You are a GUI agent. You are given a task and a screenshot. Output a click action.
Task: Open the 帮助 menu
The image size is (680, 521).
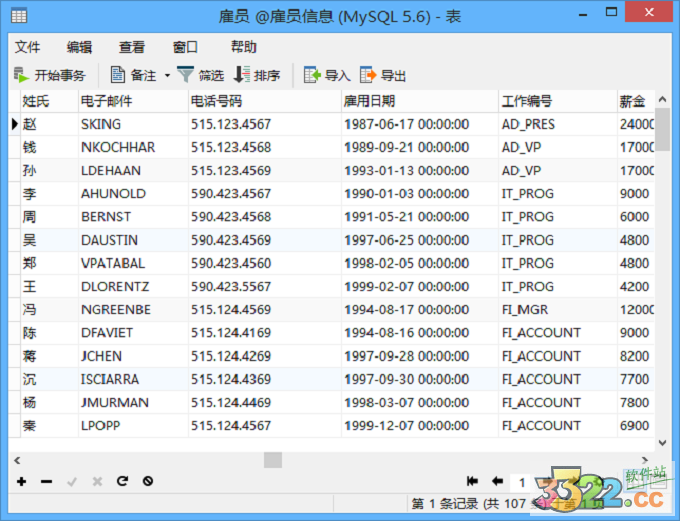[243, 47]
